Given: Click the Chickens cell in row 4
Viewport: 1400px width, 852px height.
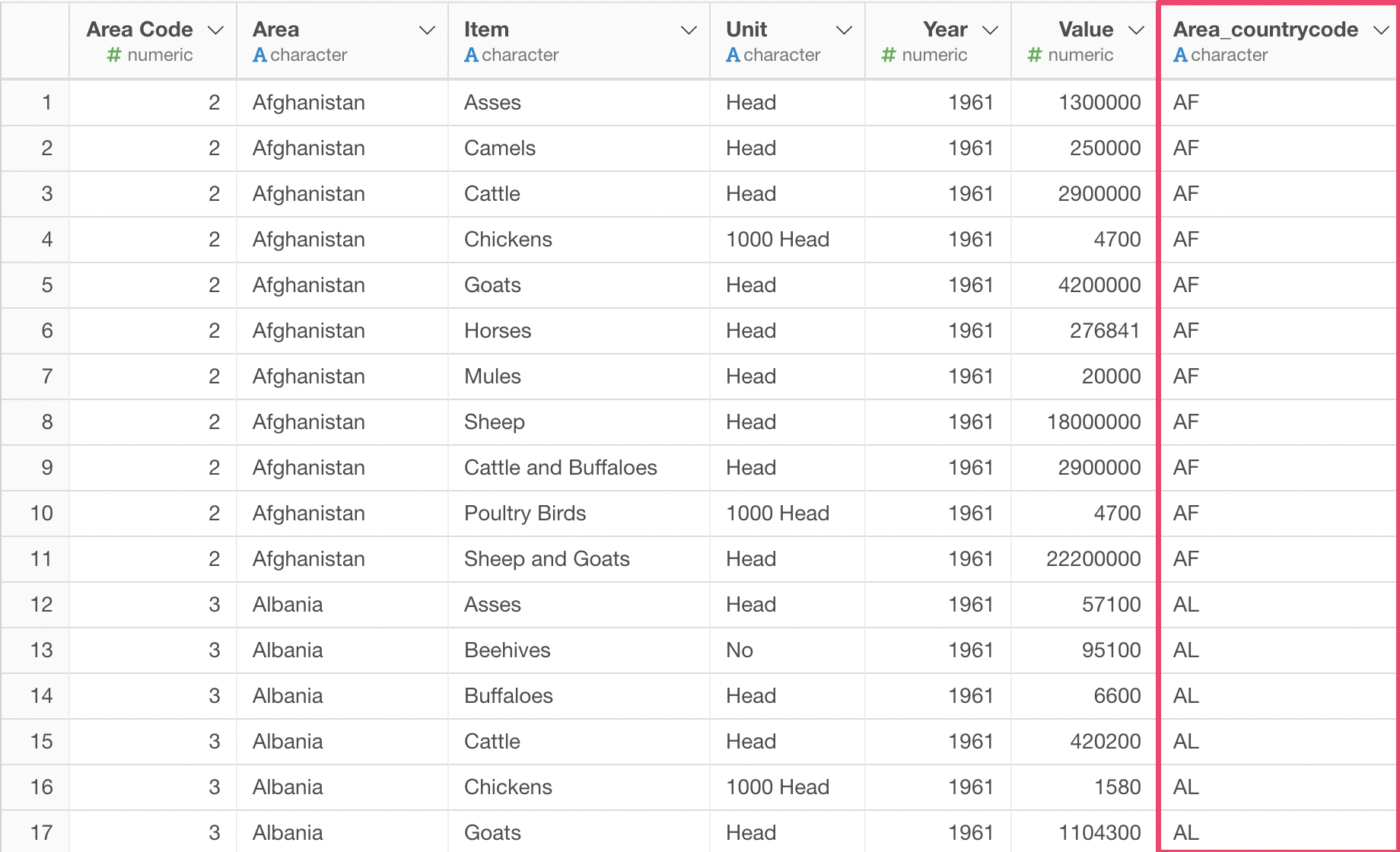Looking at the screenshot, I should coord(579,240).
